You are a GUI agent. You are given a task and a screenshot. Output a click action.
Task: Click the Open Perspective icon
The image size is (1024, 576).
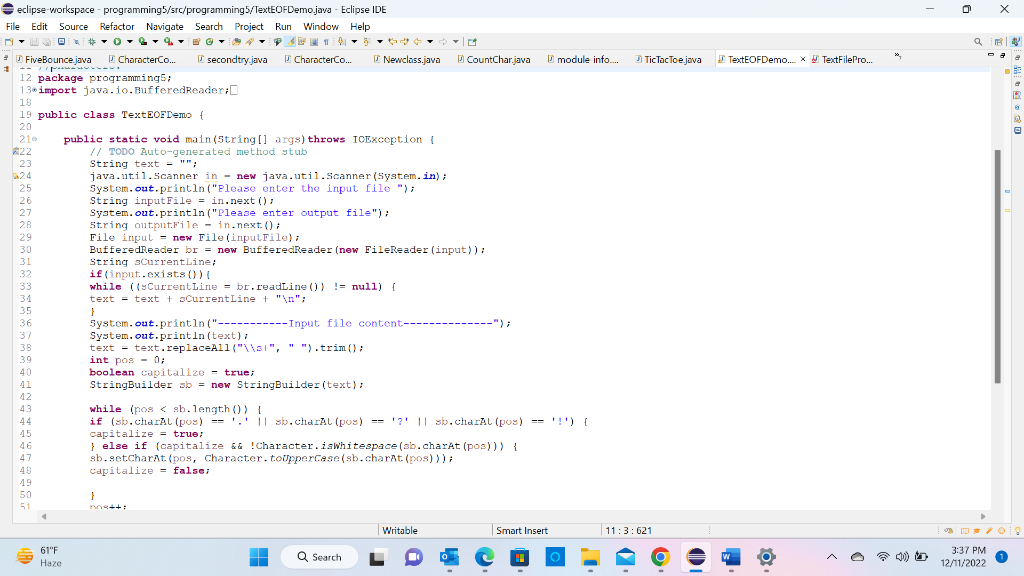999,42
